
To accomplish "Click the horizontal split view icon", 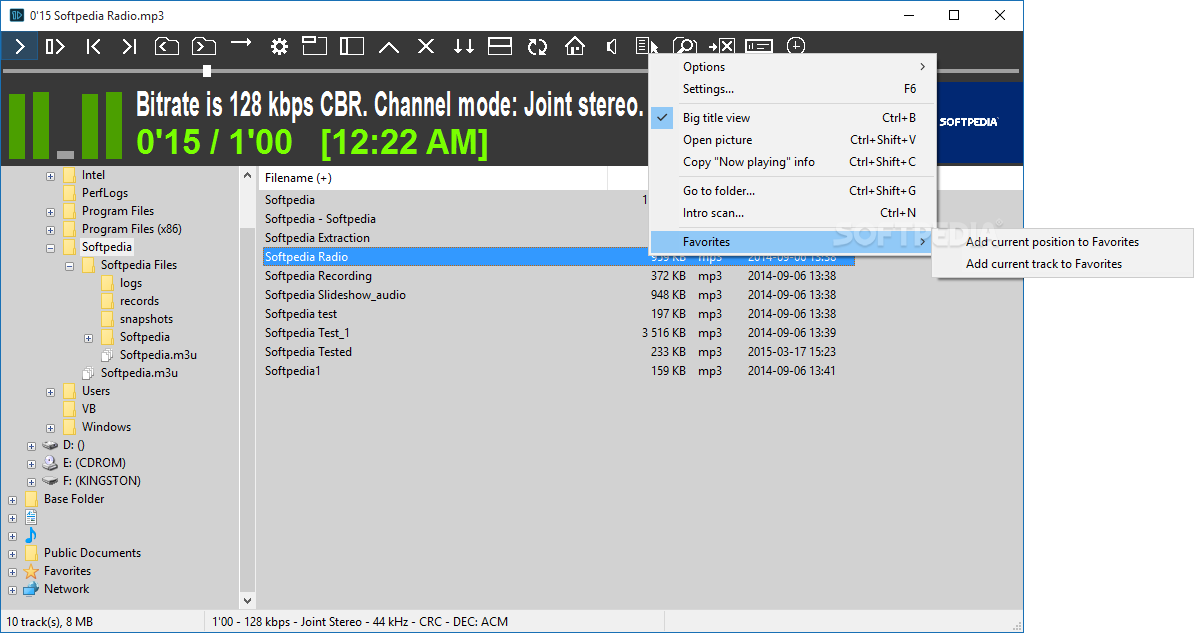I will 500,46.
